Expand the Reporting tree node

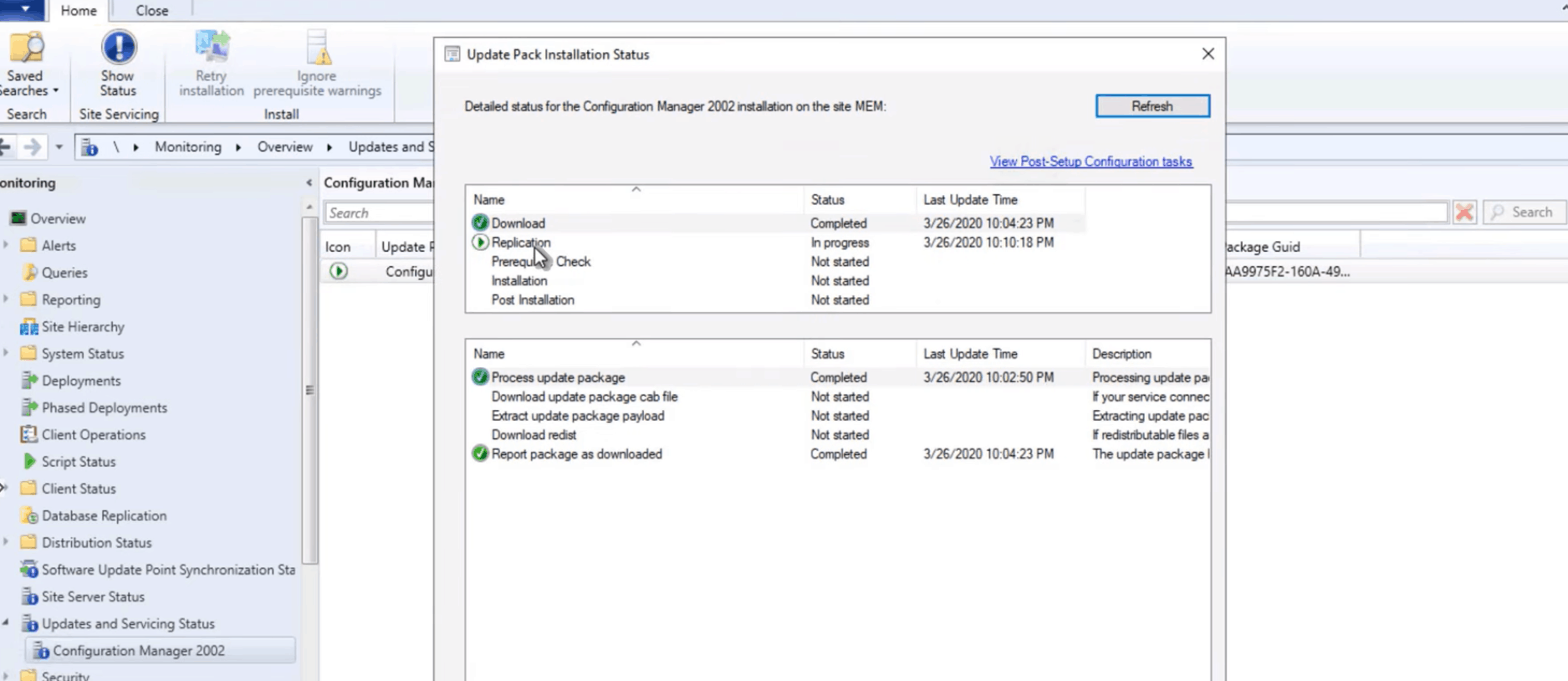tap(7, 300)
